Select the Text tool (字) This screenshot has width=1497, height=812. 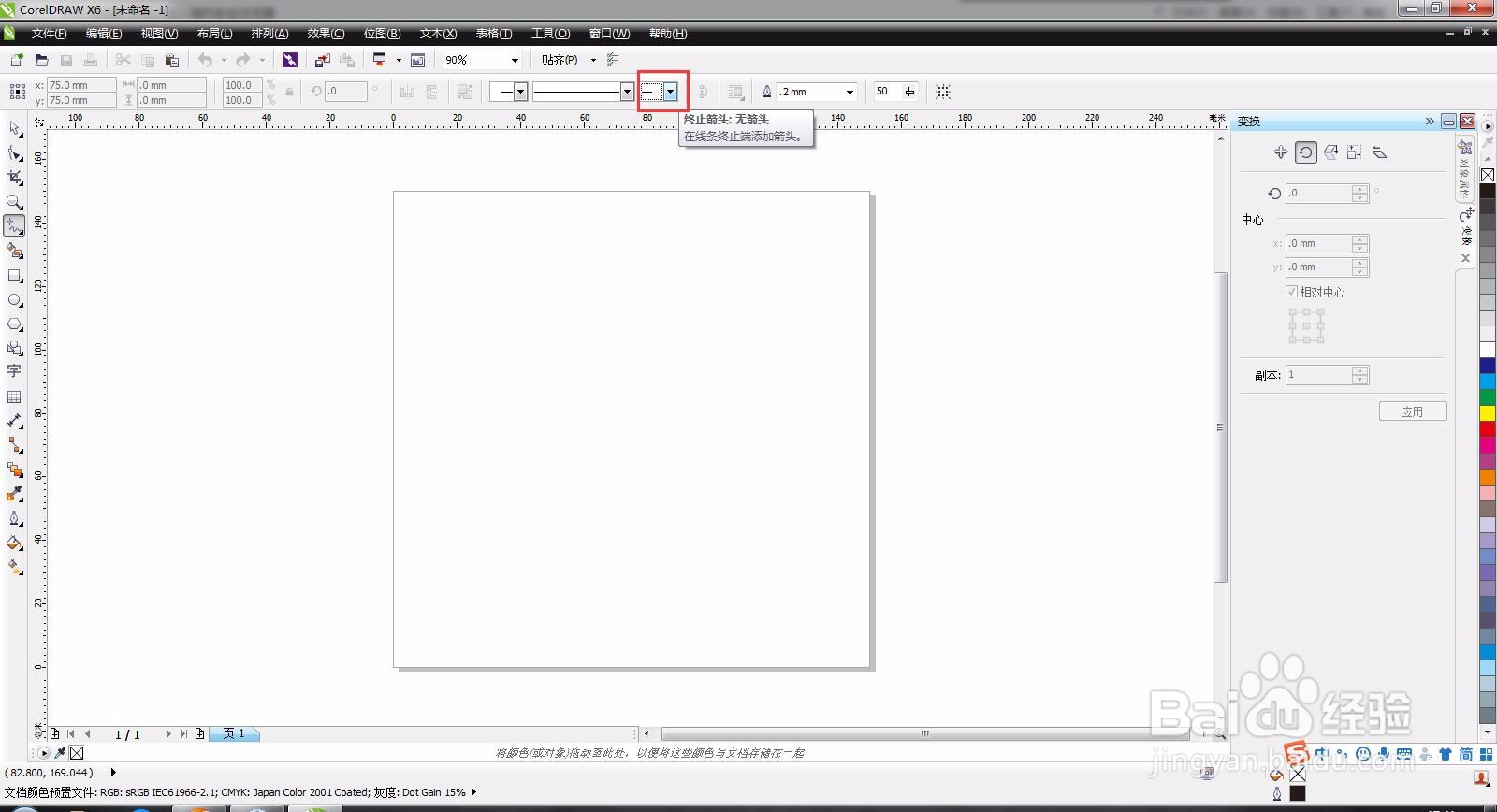(14, 371)
